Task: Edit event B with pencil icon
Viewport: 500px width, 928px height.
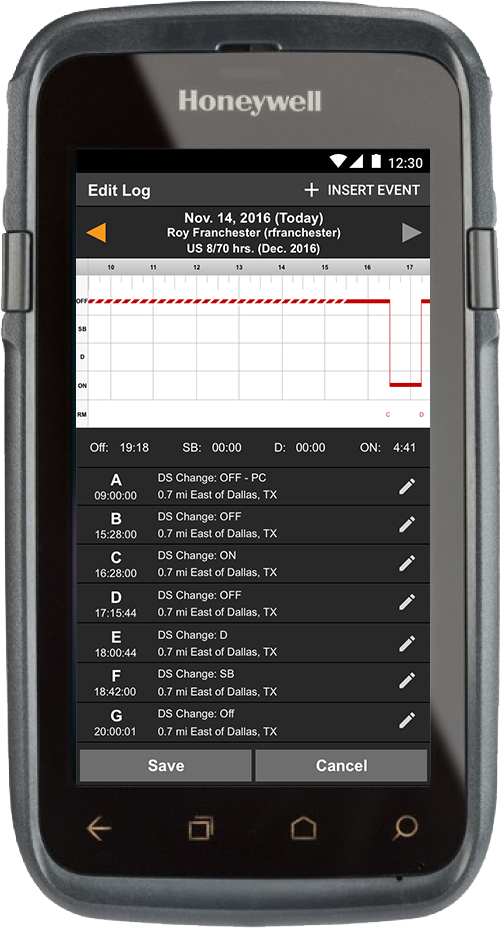Action: pyautogui.click(x=407, y=524)
